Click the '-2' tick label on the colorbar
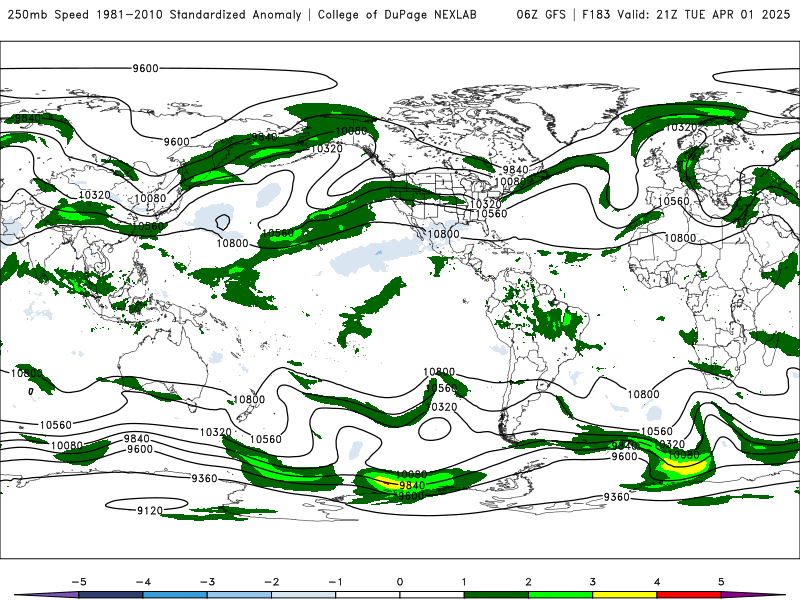Viewport: 800px width, 600px height. click(271, 582)
